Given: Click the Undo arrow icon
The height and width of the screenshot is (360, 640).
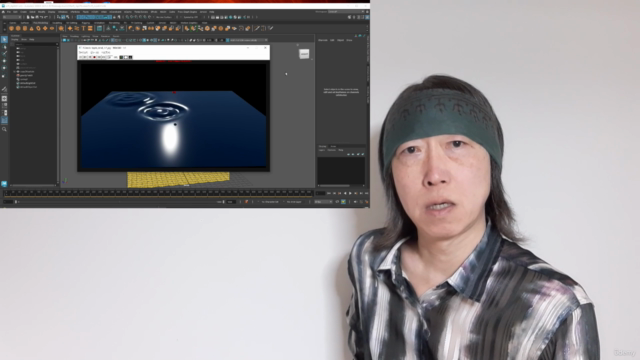Looking at the screenshot, I should pyautogui.click(x=41, y=17).
